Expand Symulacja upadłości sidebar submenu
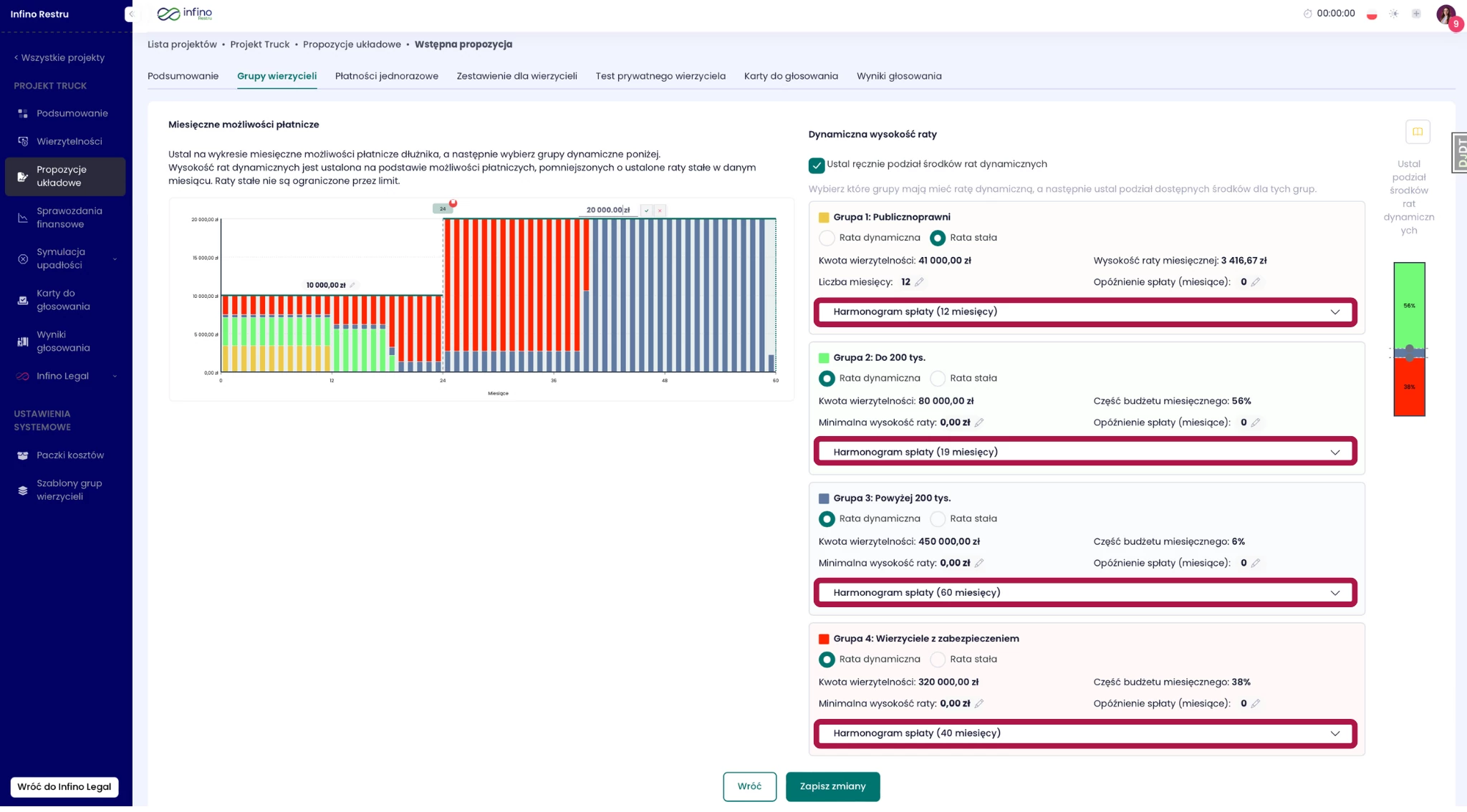Image resolution: width=1467 pixels, height=812 pixels. (115, 259)
